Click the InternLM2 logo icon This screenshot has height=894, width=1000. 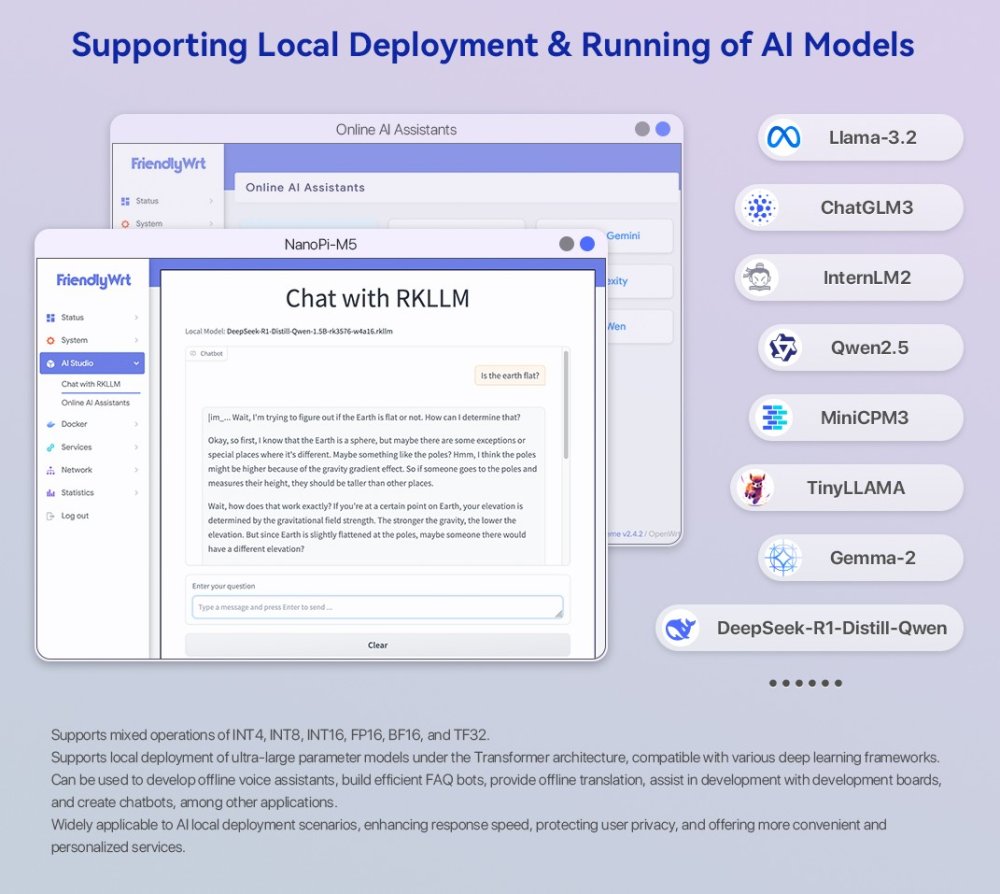(758, 277)
